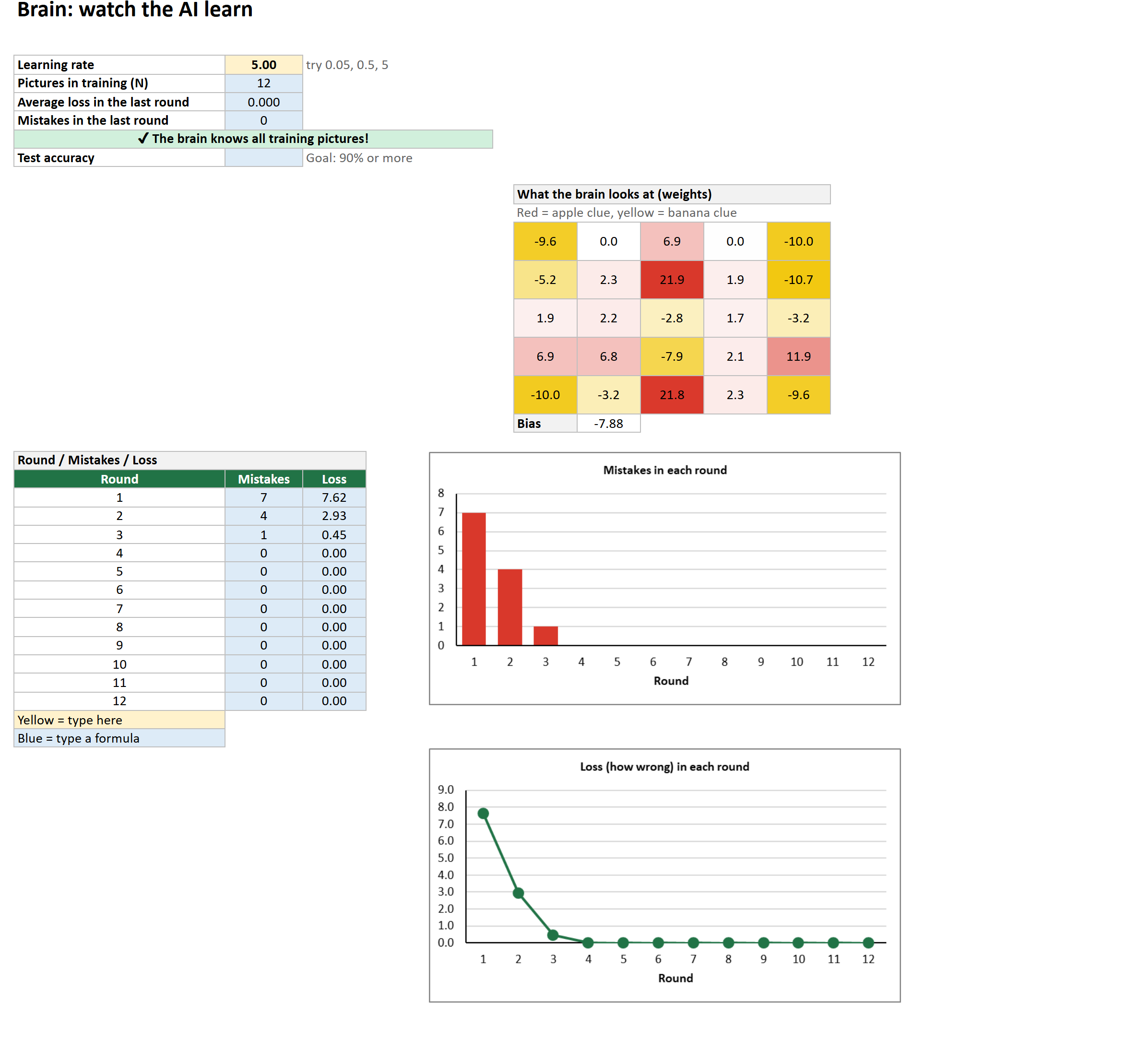Select the Learning rate value 5.00 cell
The height and width of the screenshot is (1064, 1138).
pos(263,65)
